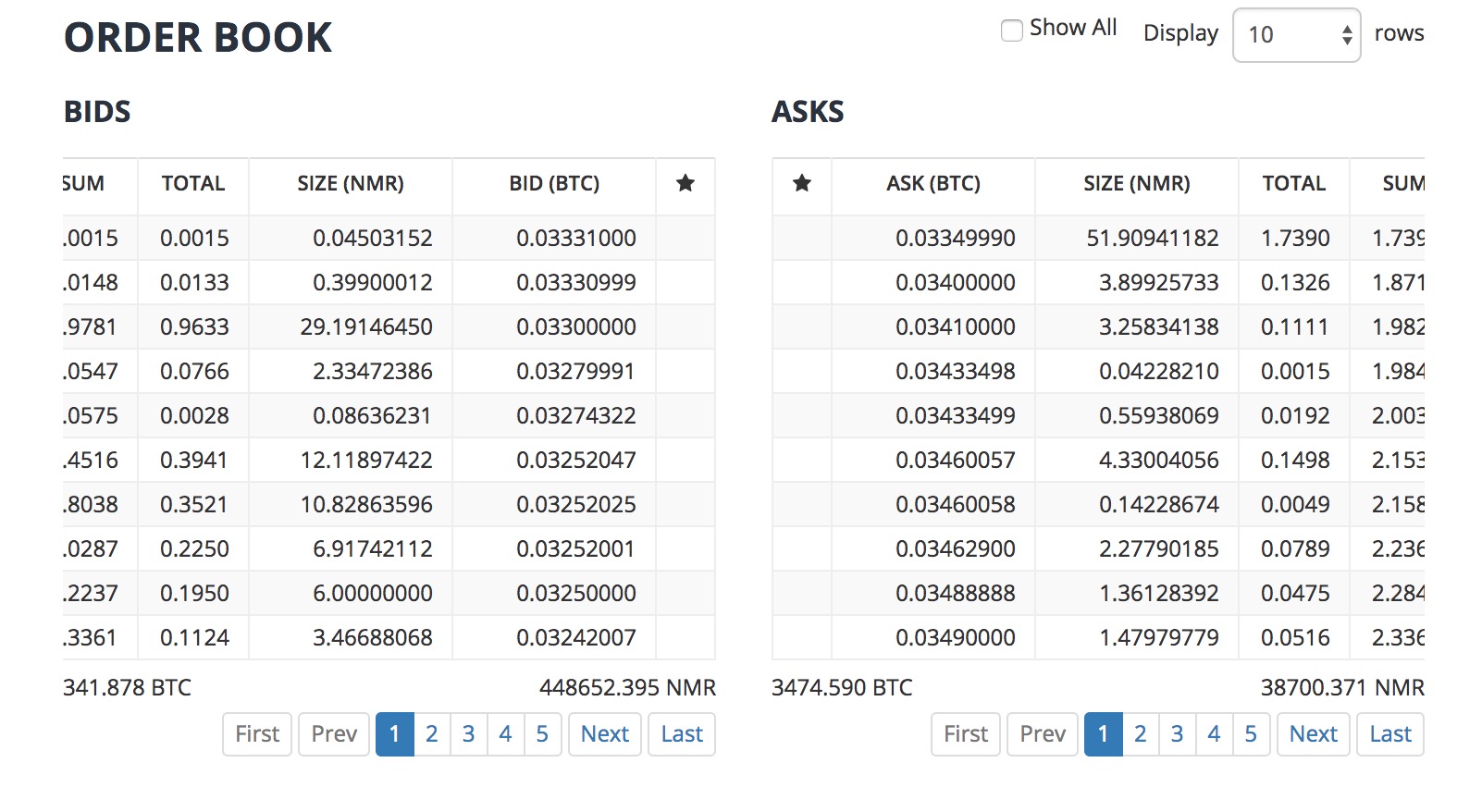1482x812 pixels.
Task: Click Last in Asks pagination
Action: 1390,734
